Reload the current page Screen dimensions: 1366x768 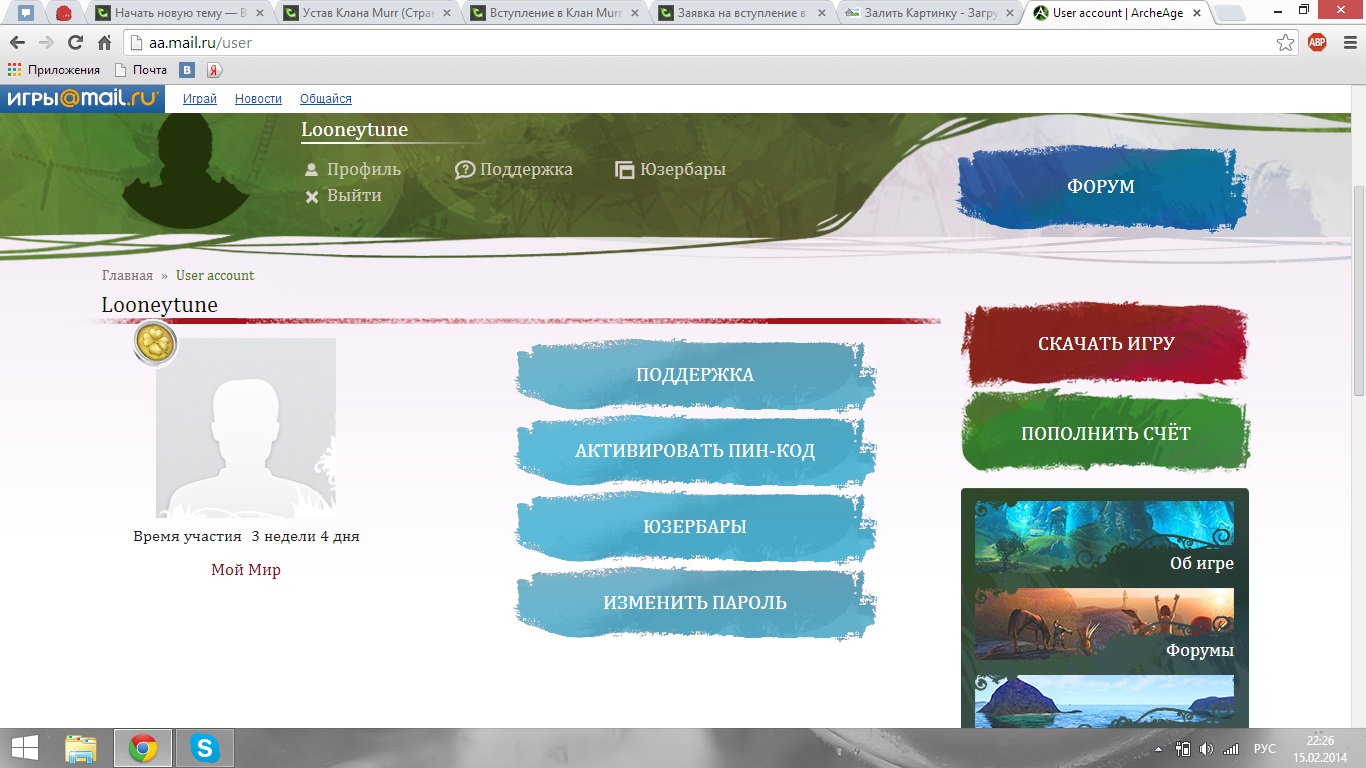[75, 43]
